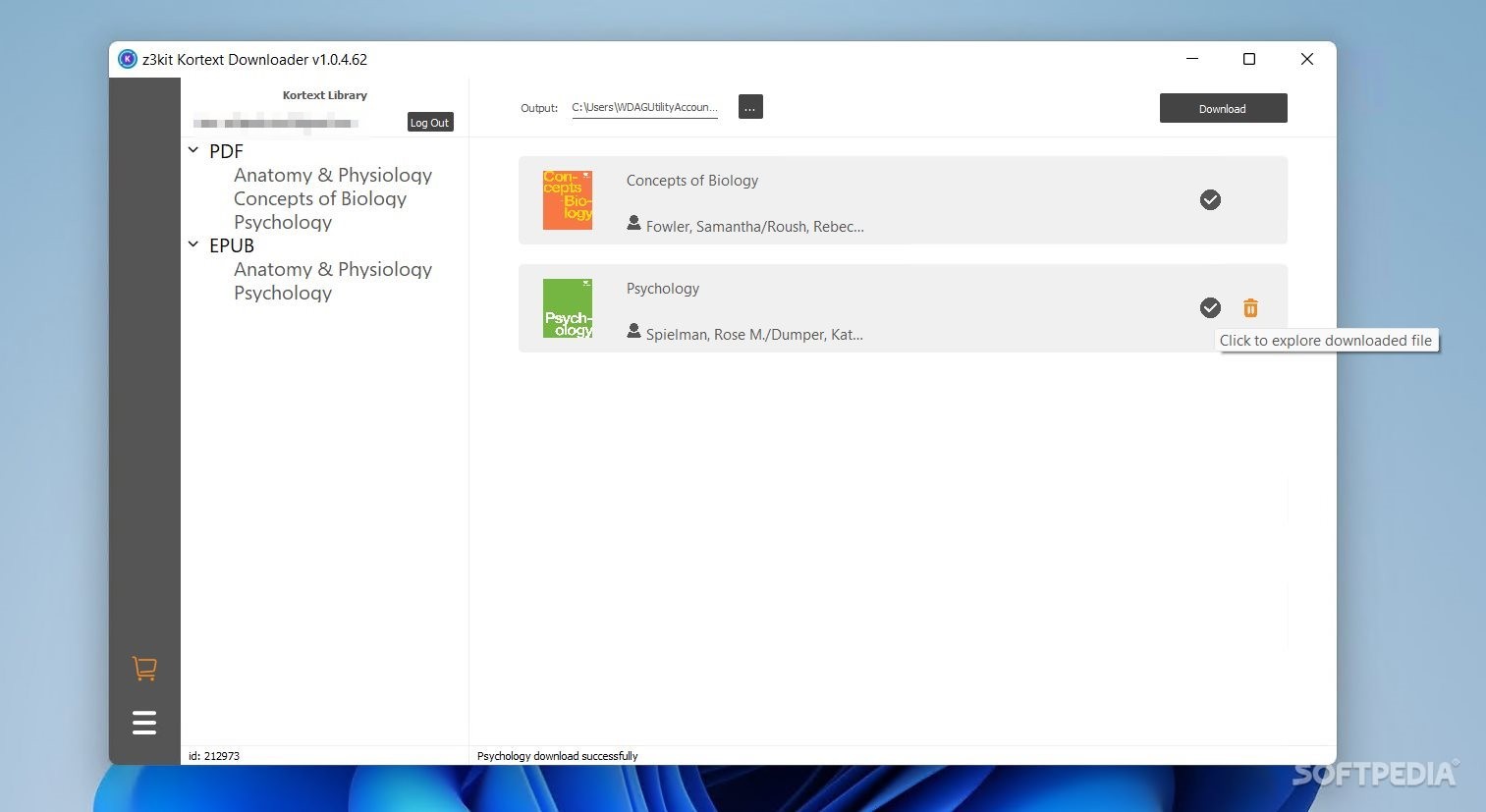Select Anatomy & Physiology under EPUB
Viewport: 1486px width, 812px height.
pos(333,269)
